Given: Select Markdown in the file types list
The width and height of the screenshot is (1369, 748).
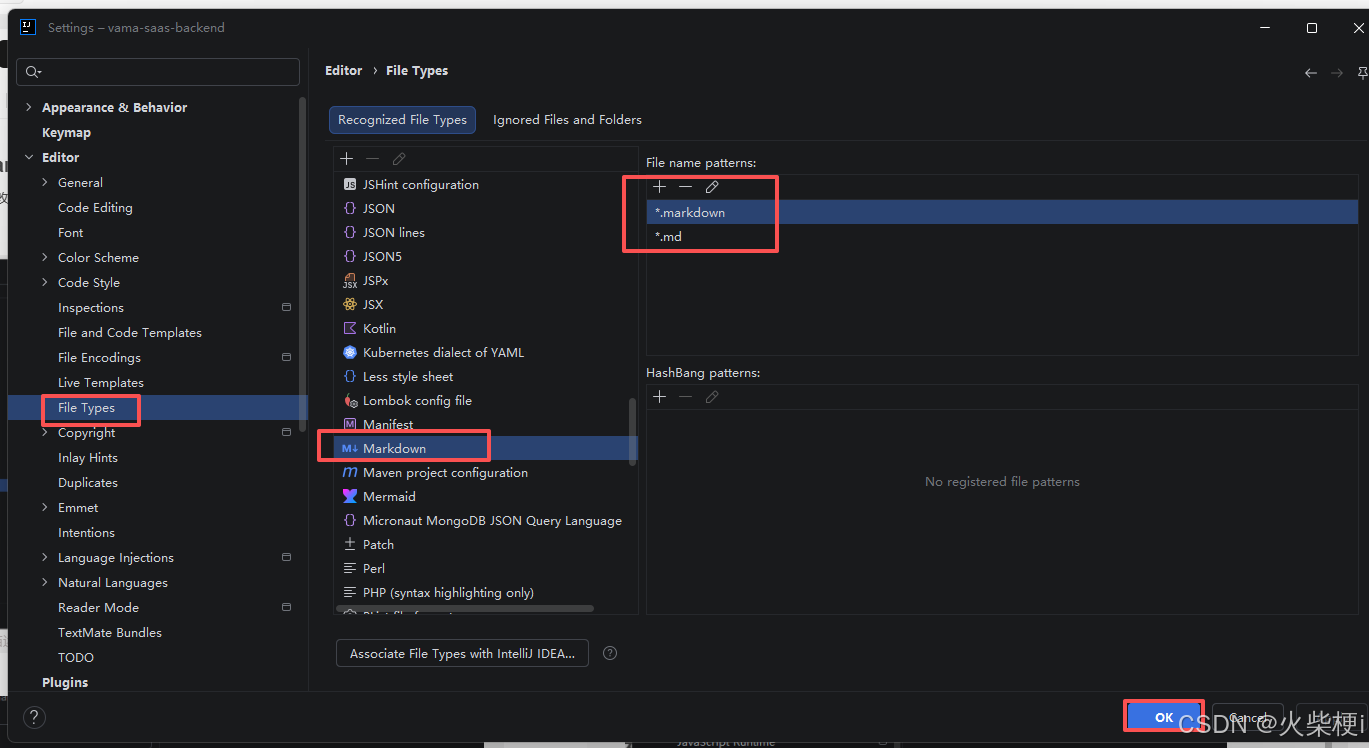Looking at the screenshot, I should coord(486,449).
